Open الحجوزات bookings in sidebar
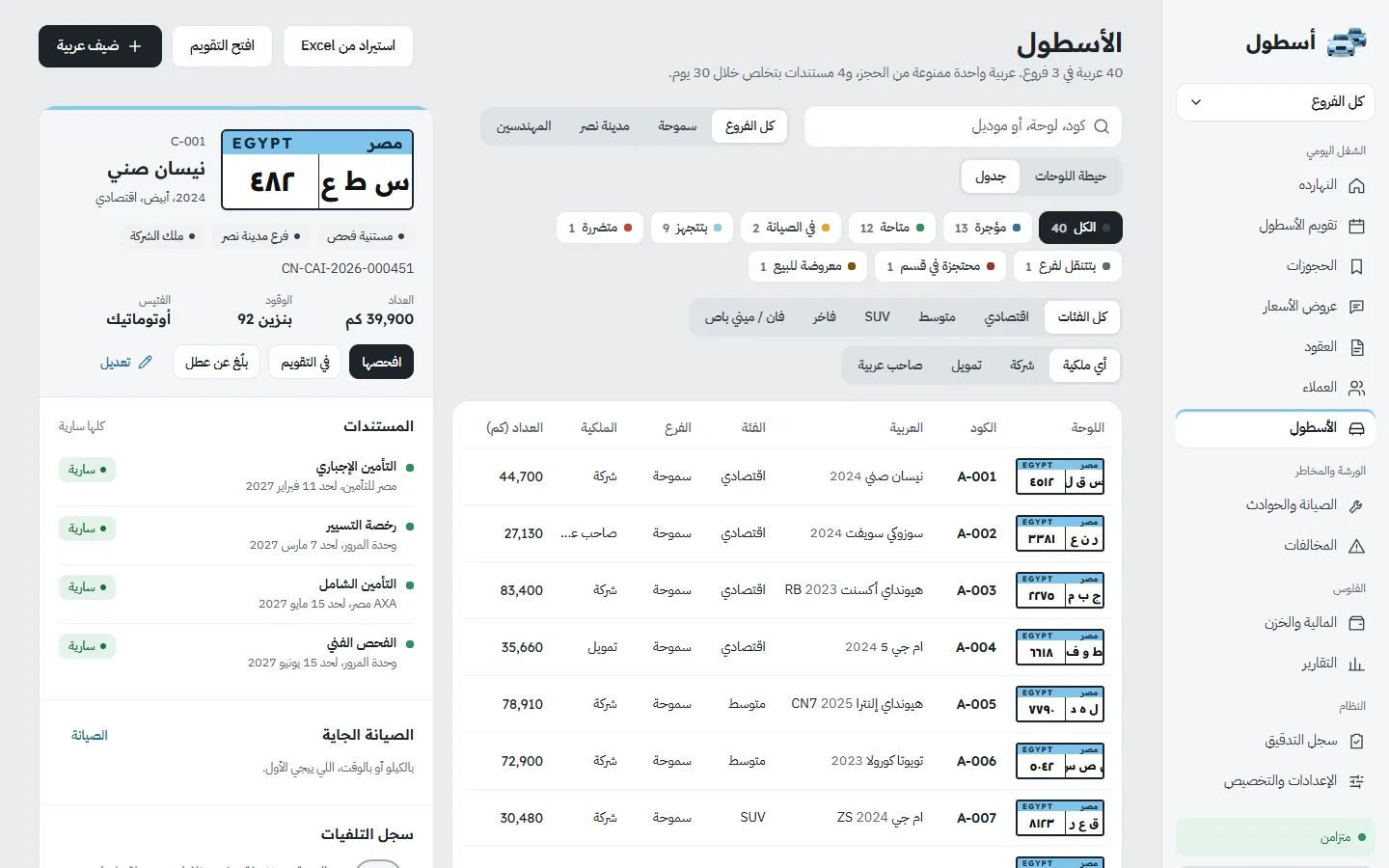This screenshot has width=1389, height=868. [1275, 266]
